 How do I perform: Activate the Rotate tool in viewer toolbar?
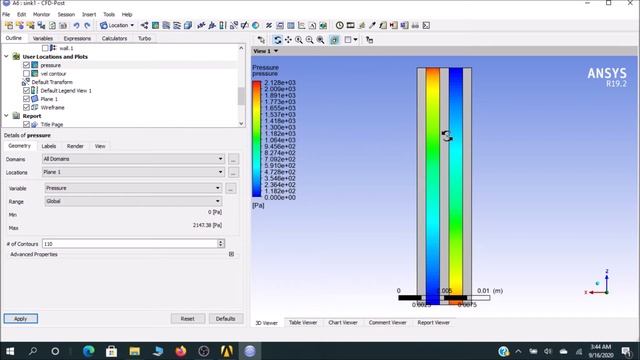tap(278, 40)
